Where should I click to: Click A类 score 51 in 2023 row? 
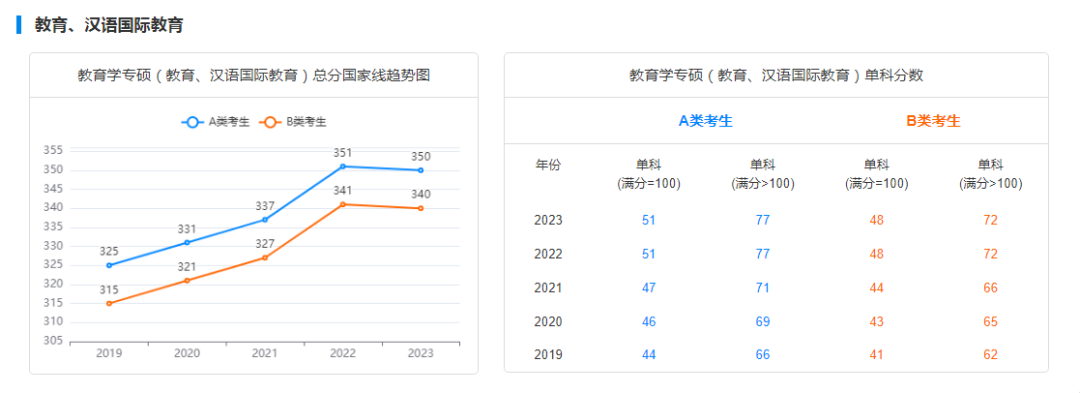[x=649, y=220]
